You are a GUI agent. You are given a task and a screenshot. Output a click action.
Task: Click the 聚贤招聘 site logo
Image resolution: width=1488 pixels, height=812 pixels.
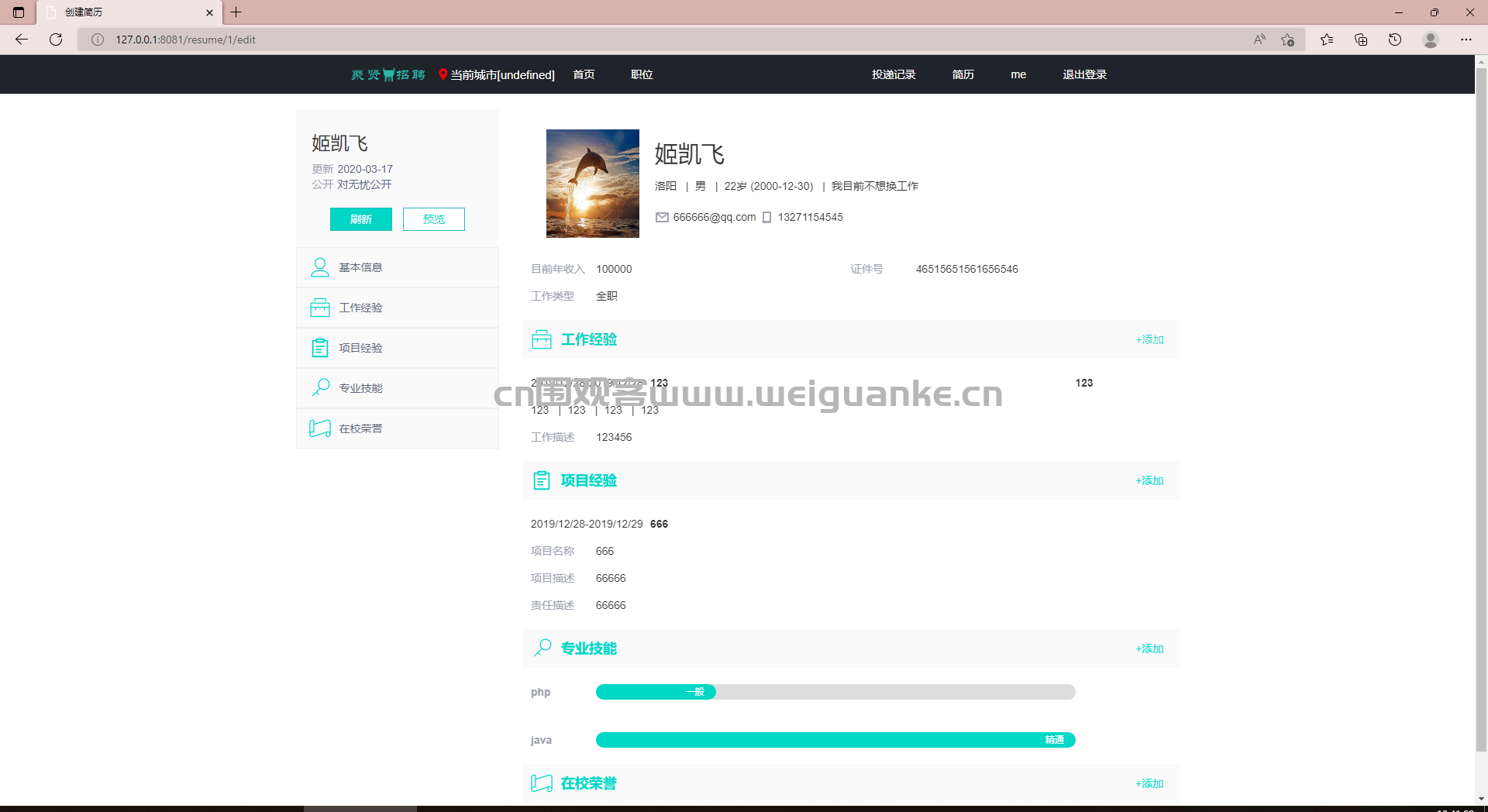[388, 74]
